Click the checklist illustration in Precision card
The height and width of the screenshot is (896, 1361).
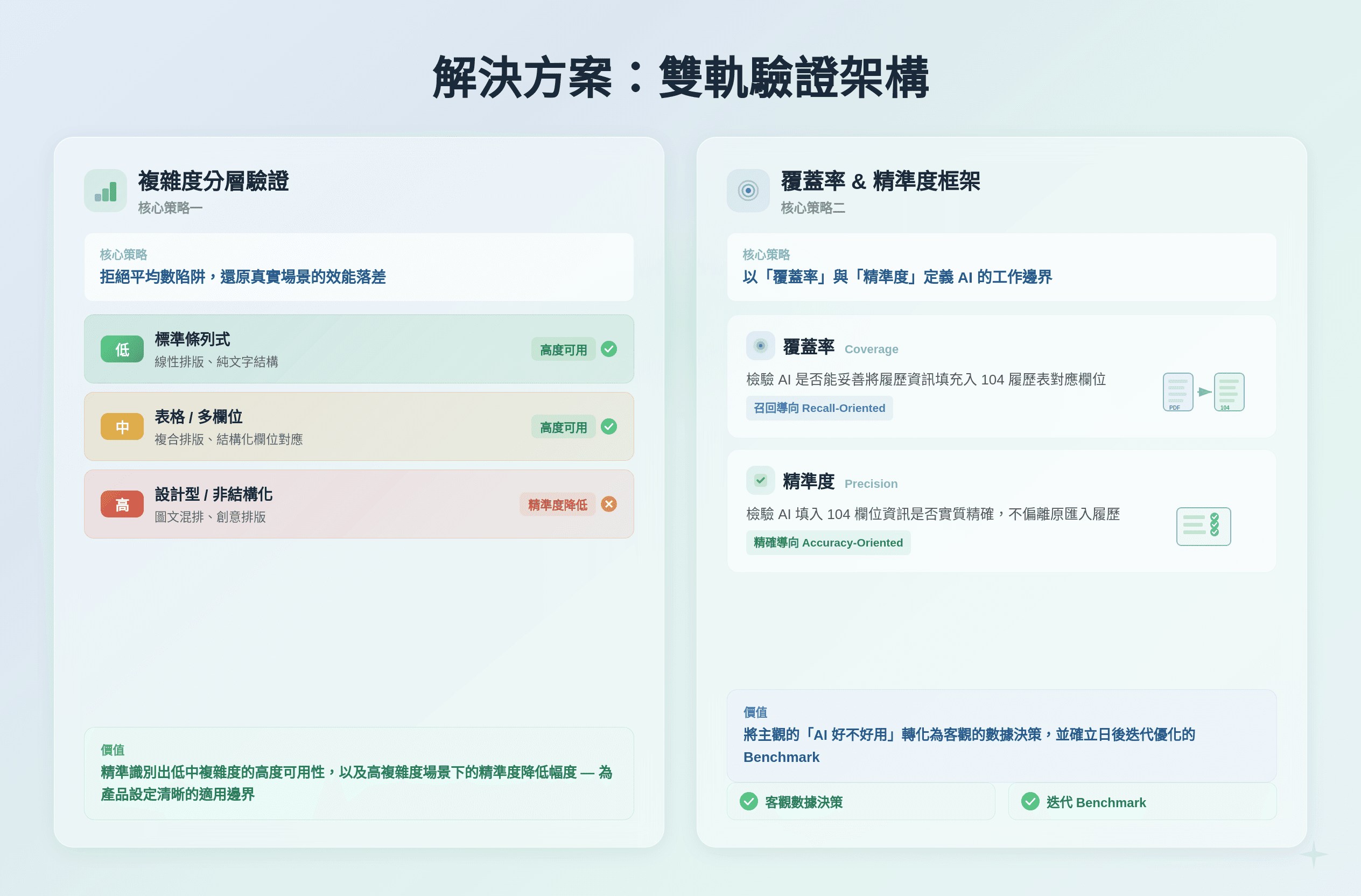[1203, 526]
